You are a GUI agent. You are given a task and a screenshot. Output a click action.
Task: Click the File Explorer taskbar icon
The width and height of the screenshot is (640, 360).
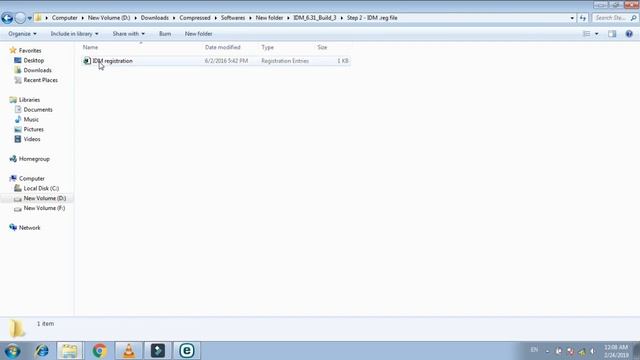point(69,351)
